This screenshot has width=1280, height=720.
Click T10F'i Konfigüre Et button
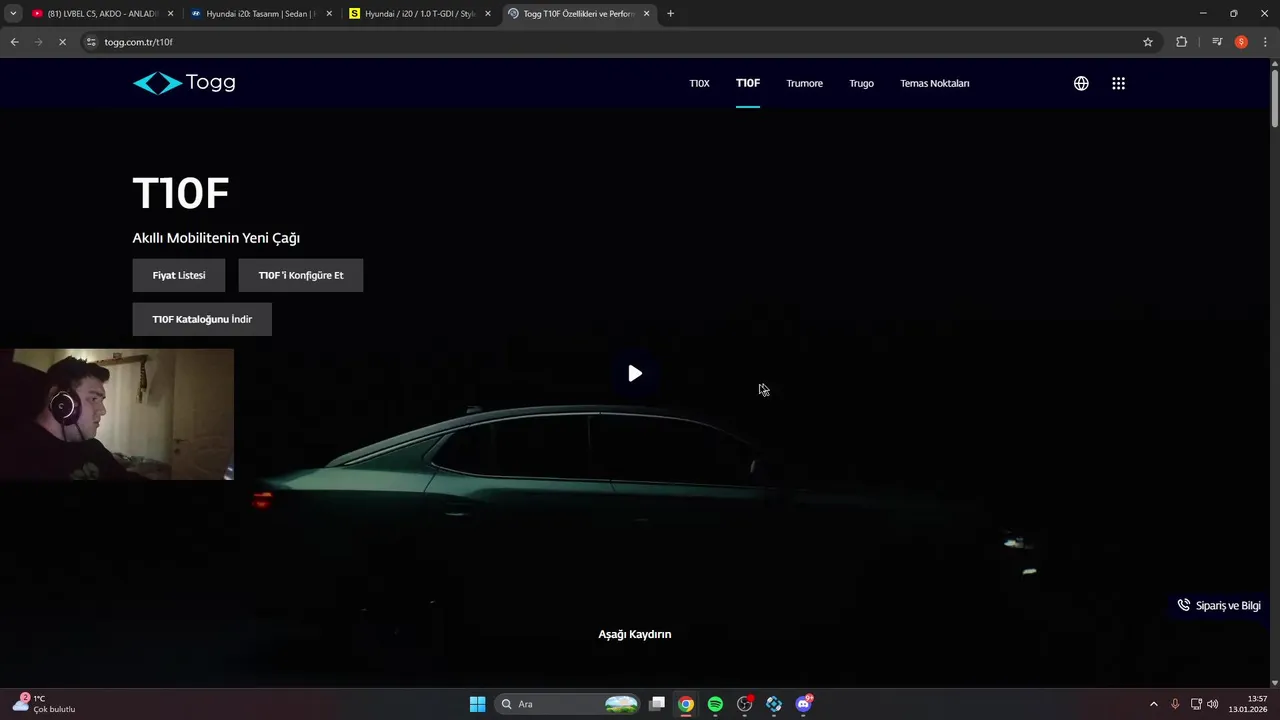300,275
